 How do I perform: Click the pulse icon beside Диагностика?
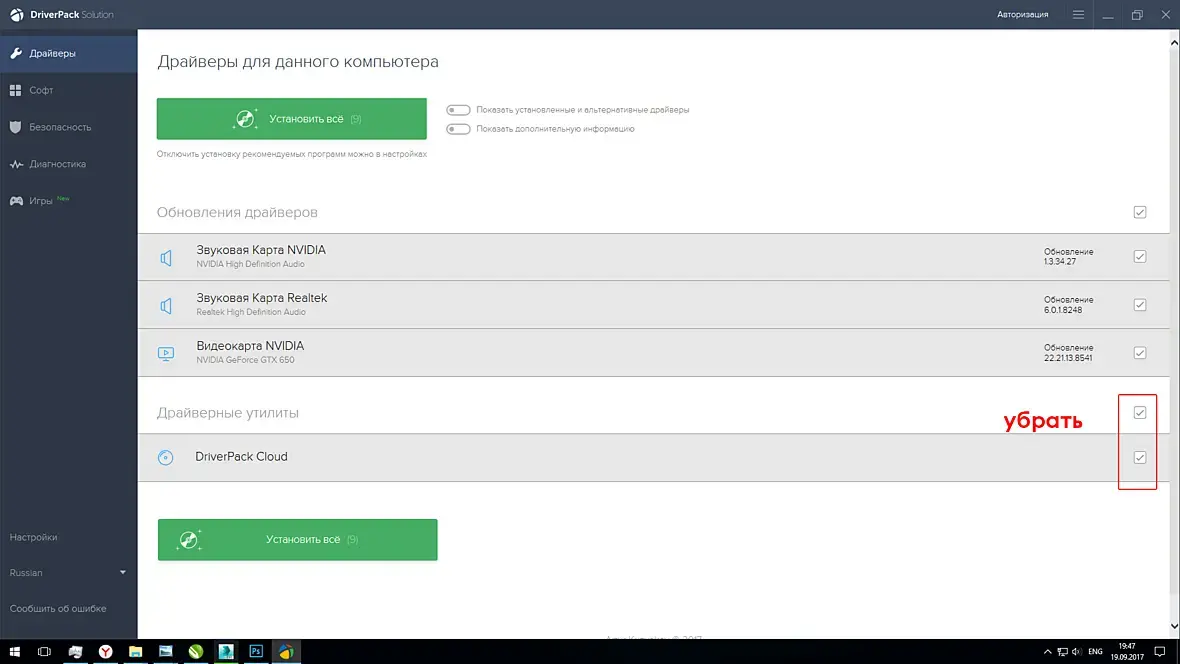pos(16,164)
